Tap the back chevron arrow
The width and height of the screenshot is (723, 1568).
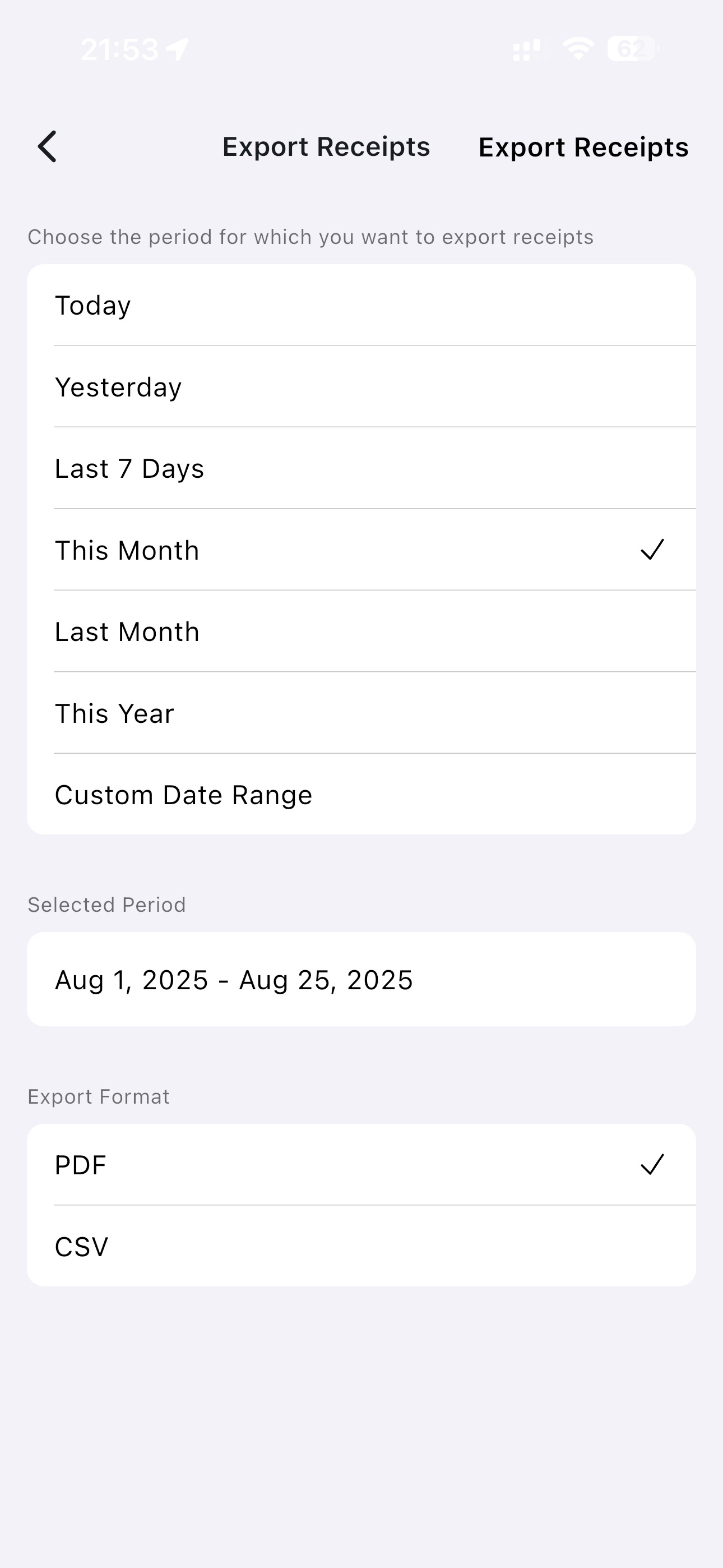pos(48,147)
